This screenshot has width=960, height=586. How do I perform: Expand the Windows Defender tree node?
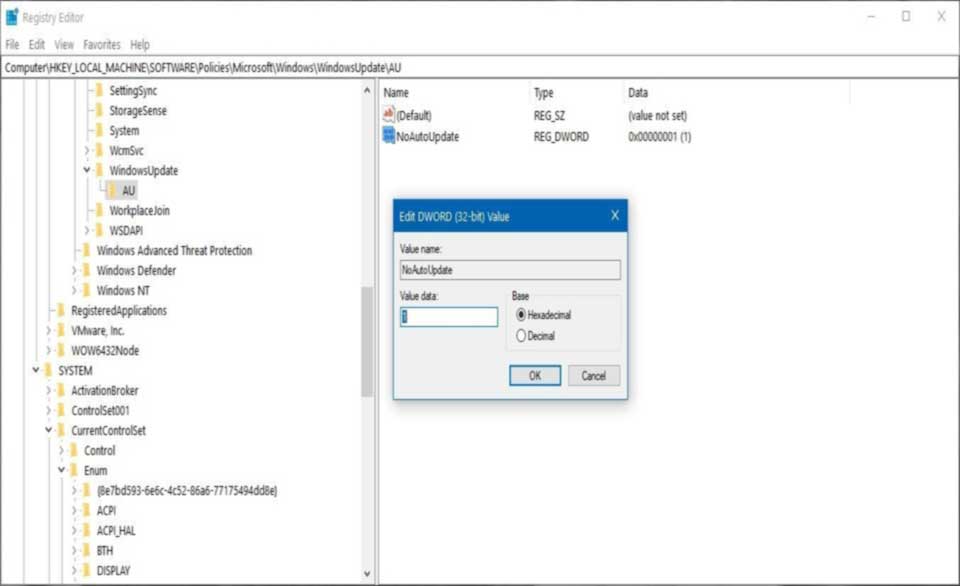coord(74,271)
